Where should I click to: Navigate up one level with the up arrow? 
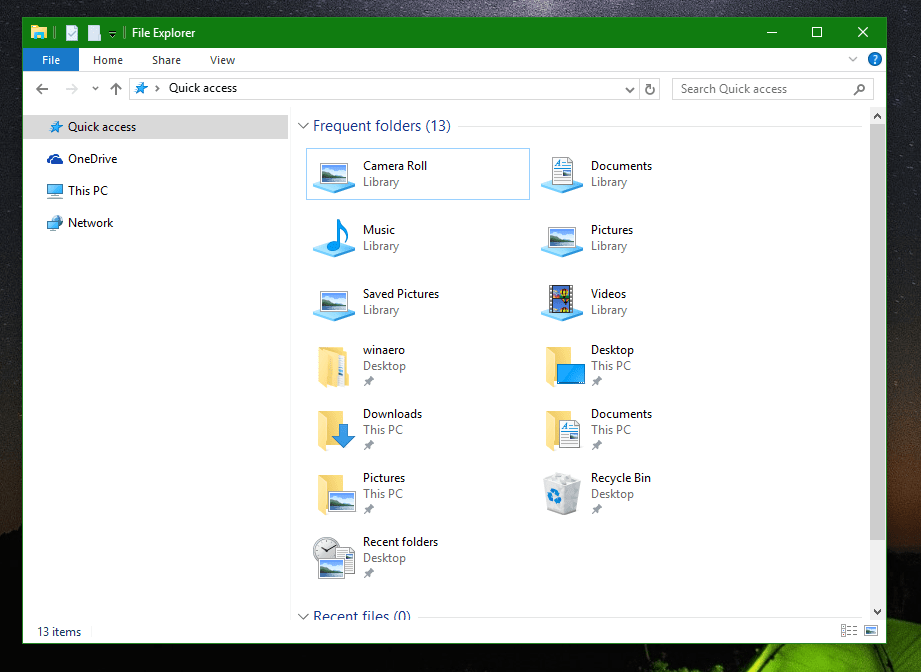[x=115, y=89]
